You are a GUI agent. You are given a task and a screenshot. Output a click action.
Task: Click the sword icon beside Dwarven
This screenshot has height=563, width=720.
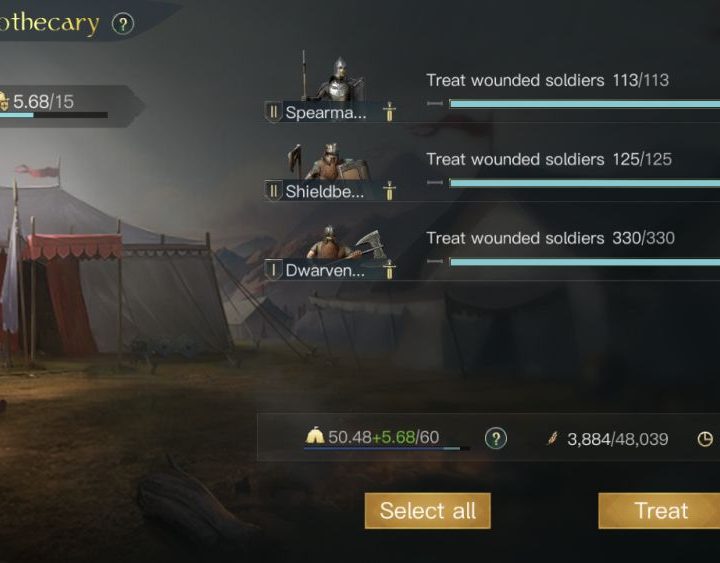(389, 270)
